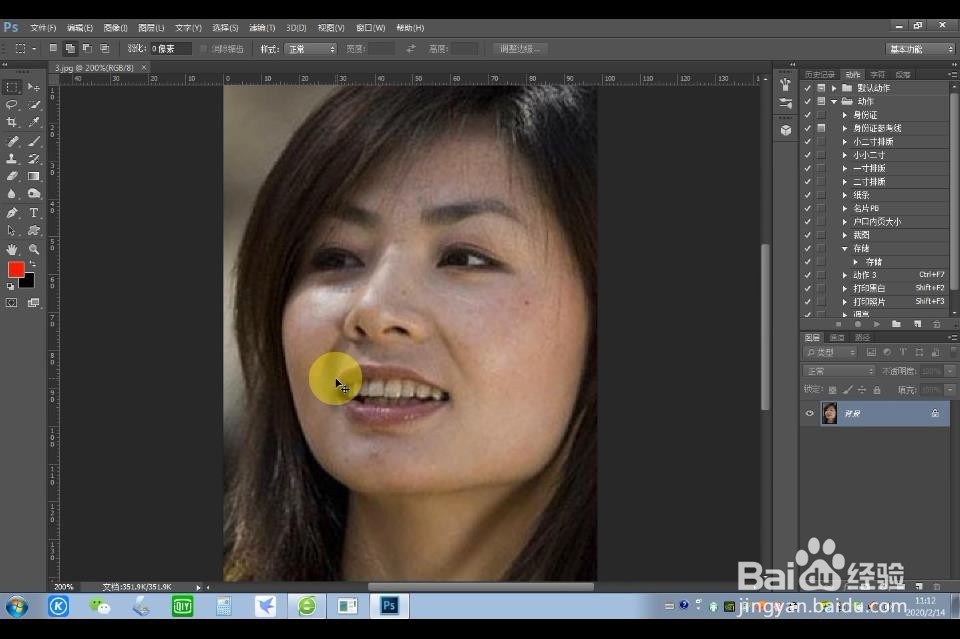Select the Pen tool
The width and height of the screenshot is (960, 639).
coord(12,213)
